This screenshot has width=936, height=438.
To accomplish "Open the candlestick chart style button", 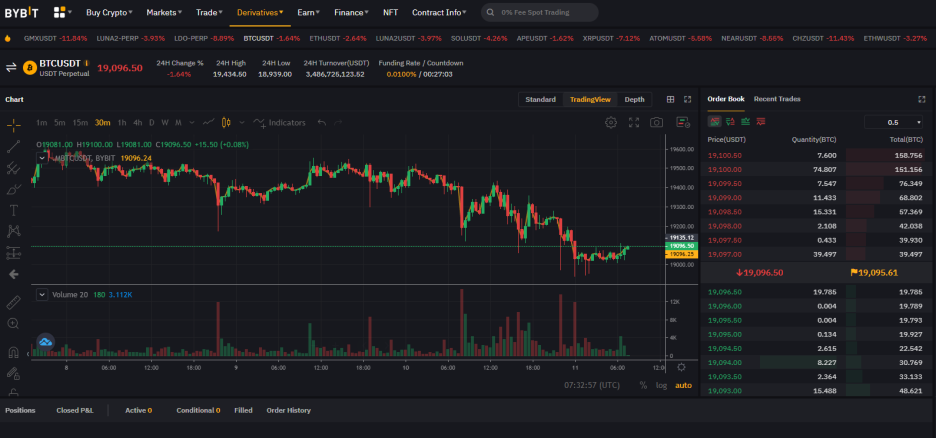I will 226,122.
